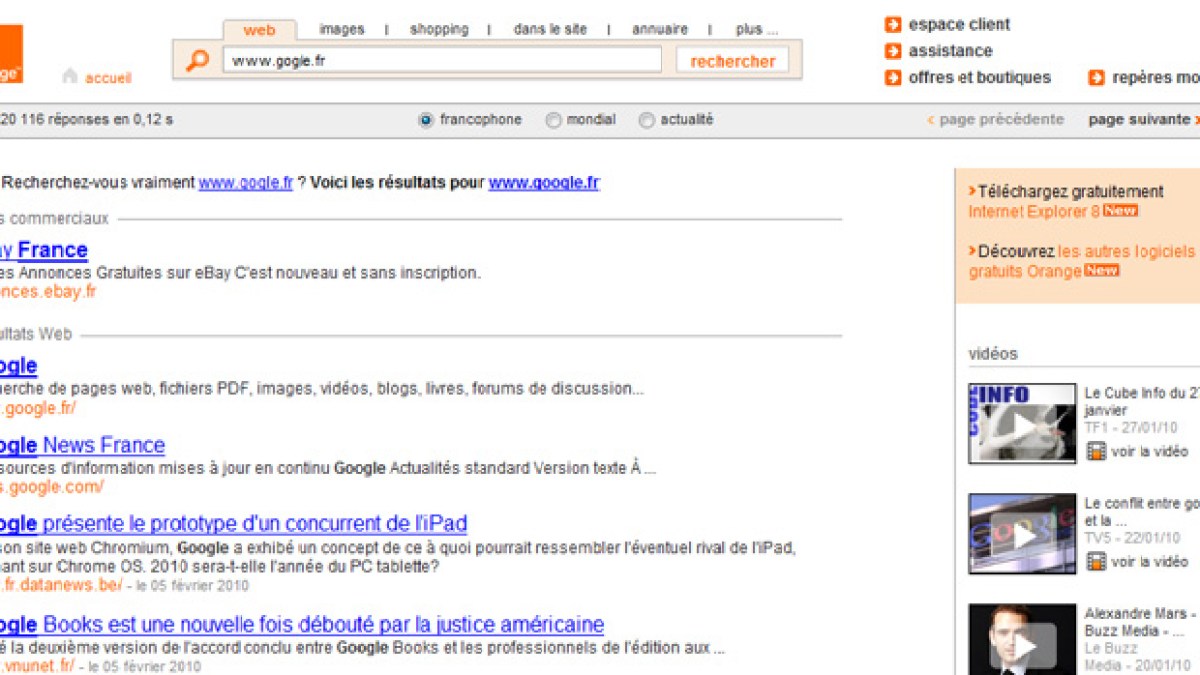
Task: Open the espace client link
Action: tap(959, 25)
